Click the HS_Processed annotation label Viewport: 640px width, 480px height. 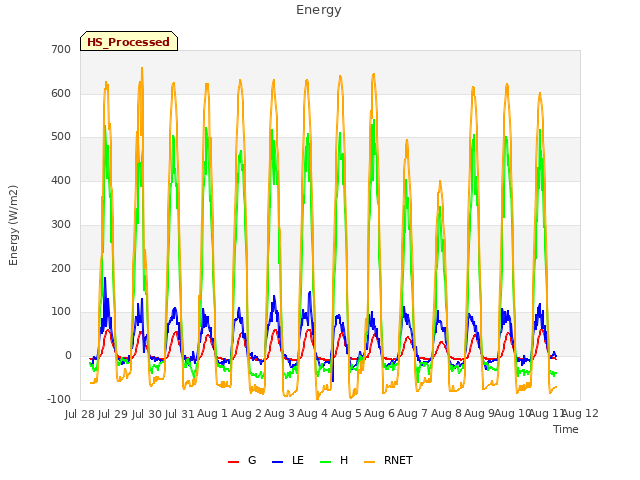coord(129,42)
